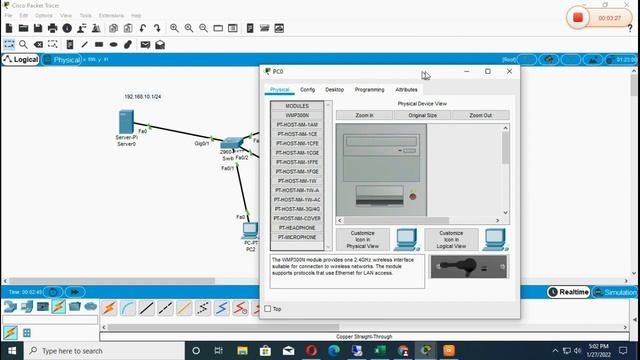640x360 pixels.
Task: Click the Zoom In magnifier in main toolbar
Action: (x=174, y=28)
